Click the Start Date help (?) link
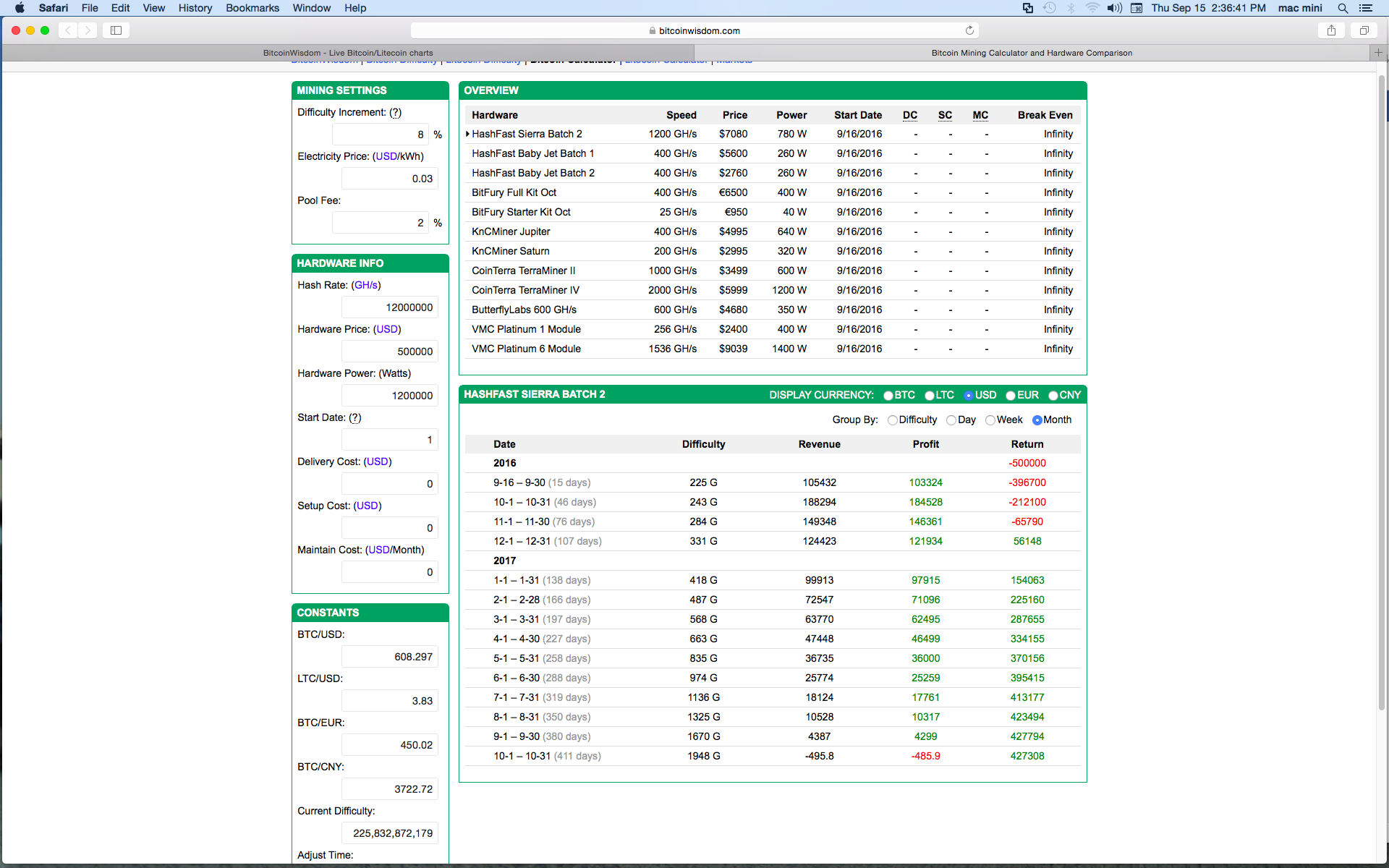Screen dimensions: 1389x868 pos(354,417)
